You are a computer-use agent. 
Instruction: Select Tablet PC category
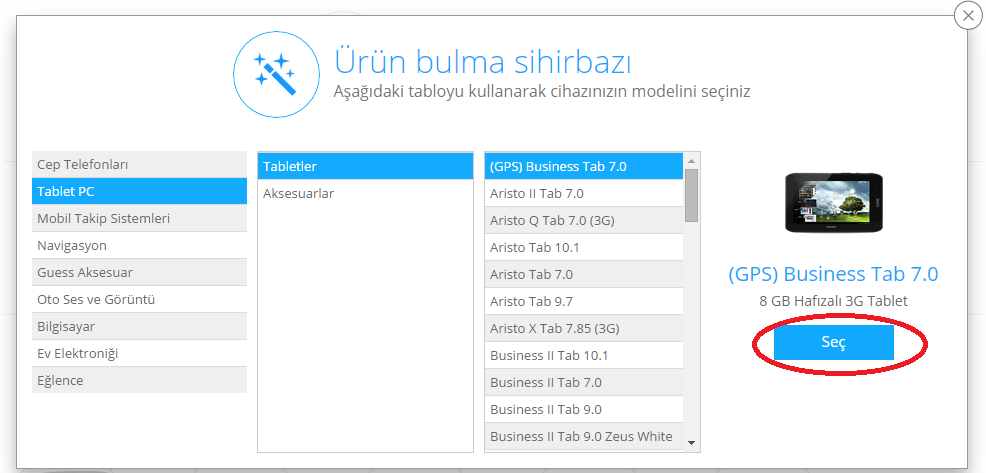(x=140, y=191)
